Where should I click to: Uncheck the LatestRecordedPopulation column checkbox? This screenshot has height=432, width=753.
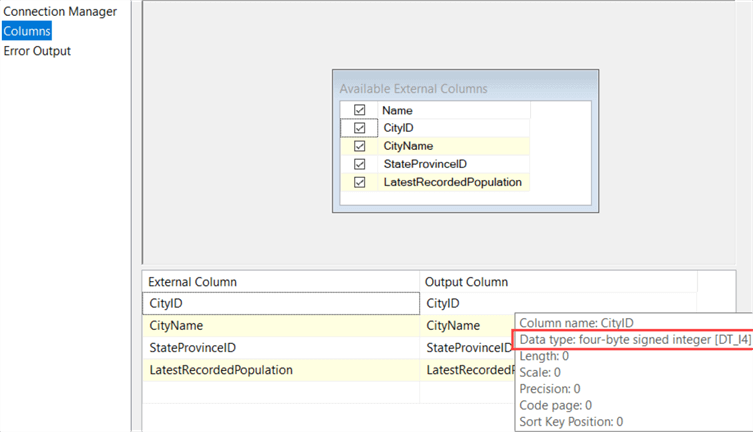pyautogui.click(x=359, y=182)
